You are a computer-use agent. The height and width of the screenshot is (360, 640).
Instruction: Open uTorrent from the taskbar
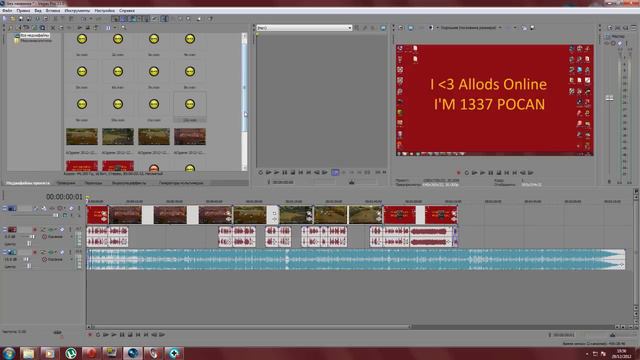coord(71,353)
